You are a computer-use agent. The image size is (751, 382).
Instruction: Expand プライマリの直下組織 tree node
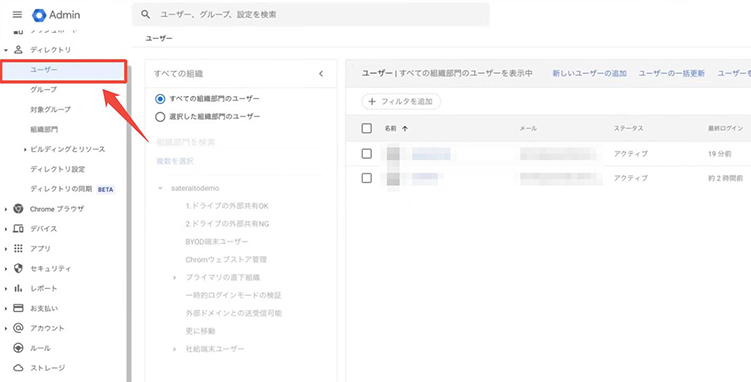pos(175,278)
